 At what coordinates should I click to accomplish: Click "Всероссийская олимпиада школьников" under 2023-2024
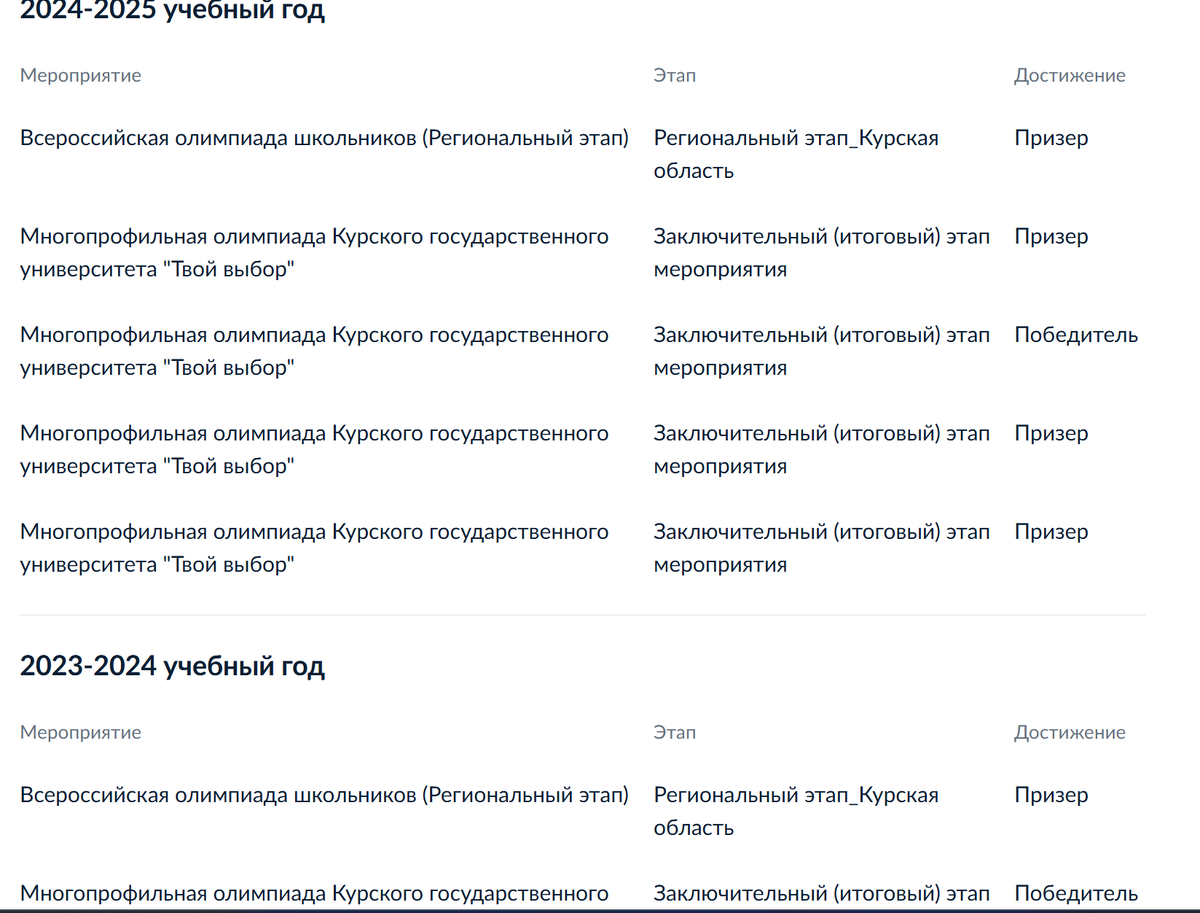(x=325, y=795)
